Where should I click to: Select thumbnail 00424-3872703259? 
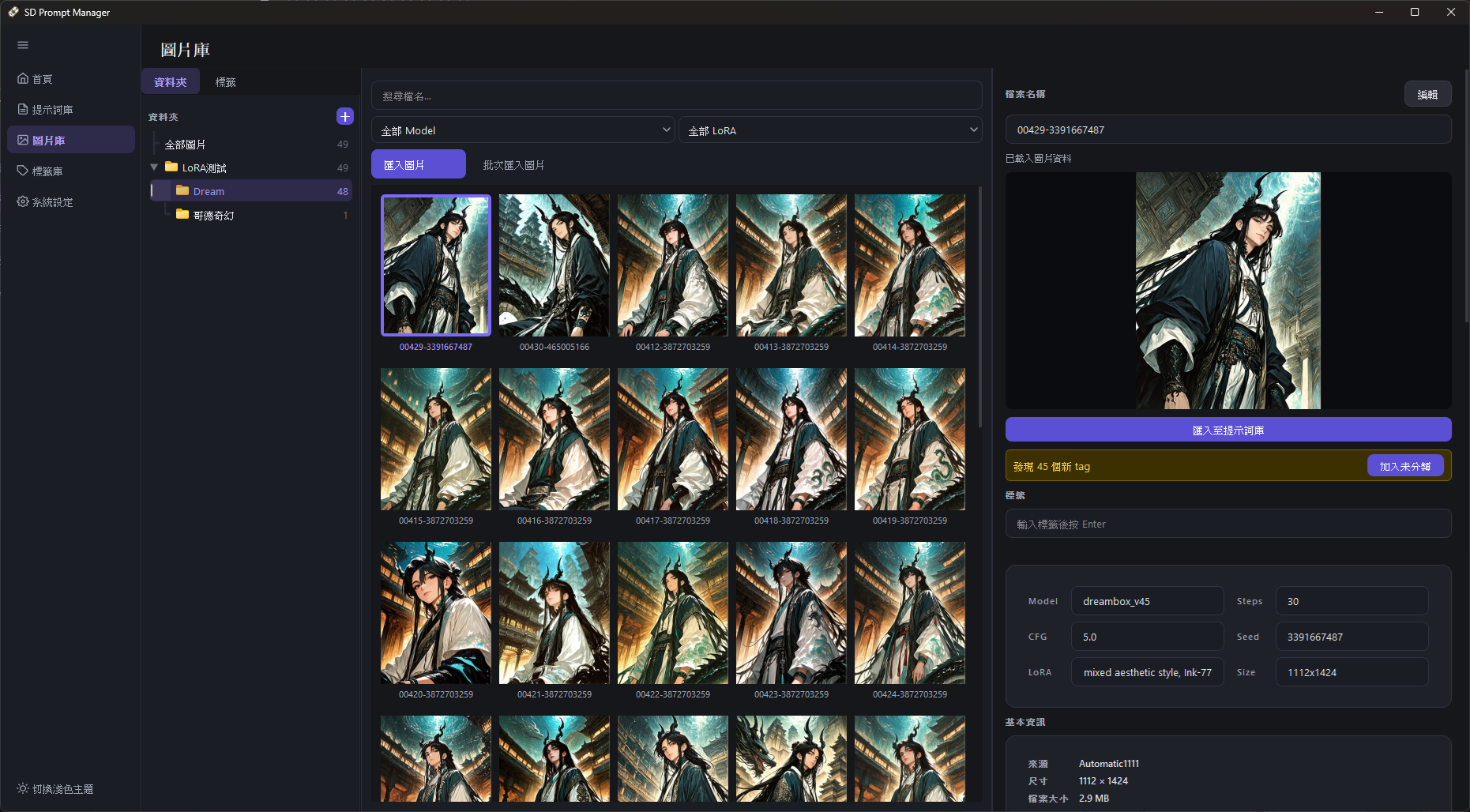click(x=910, y=613)
